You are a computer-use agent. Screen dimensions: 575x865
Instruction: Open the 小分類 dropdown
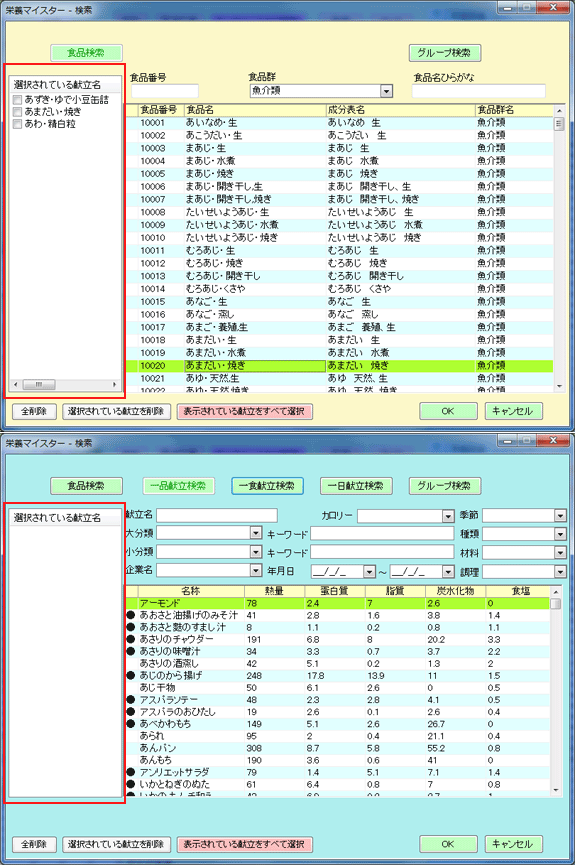255,552
